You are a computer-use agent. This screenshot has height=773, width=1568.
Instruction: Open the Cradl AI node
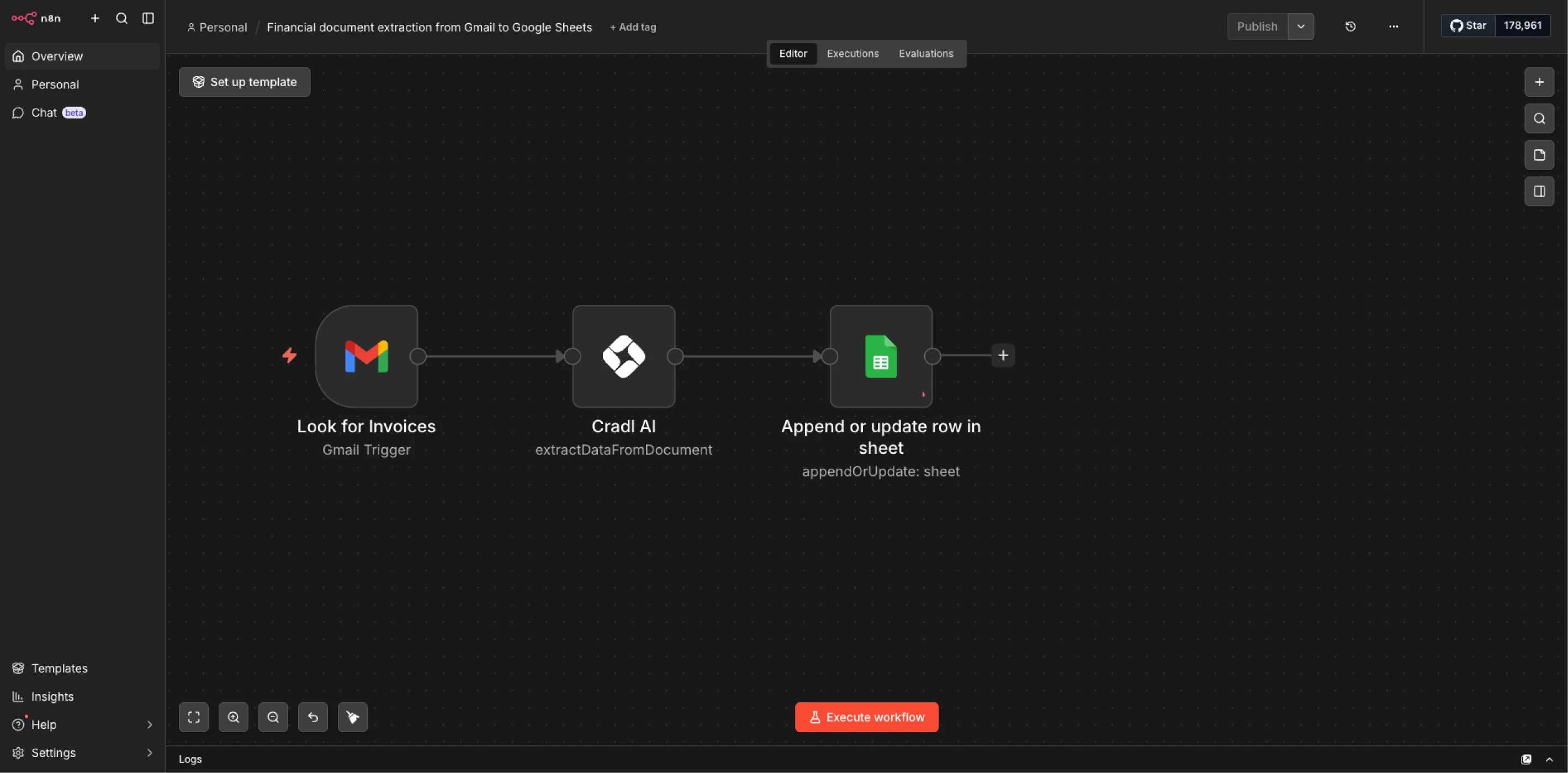[x=623, y=356]
